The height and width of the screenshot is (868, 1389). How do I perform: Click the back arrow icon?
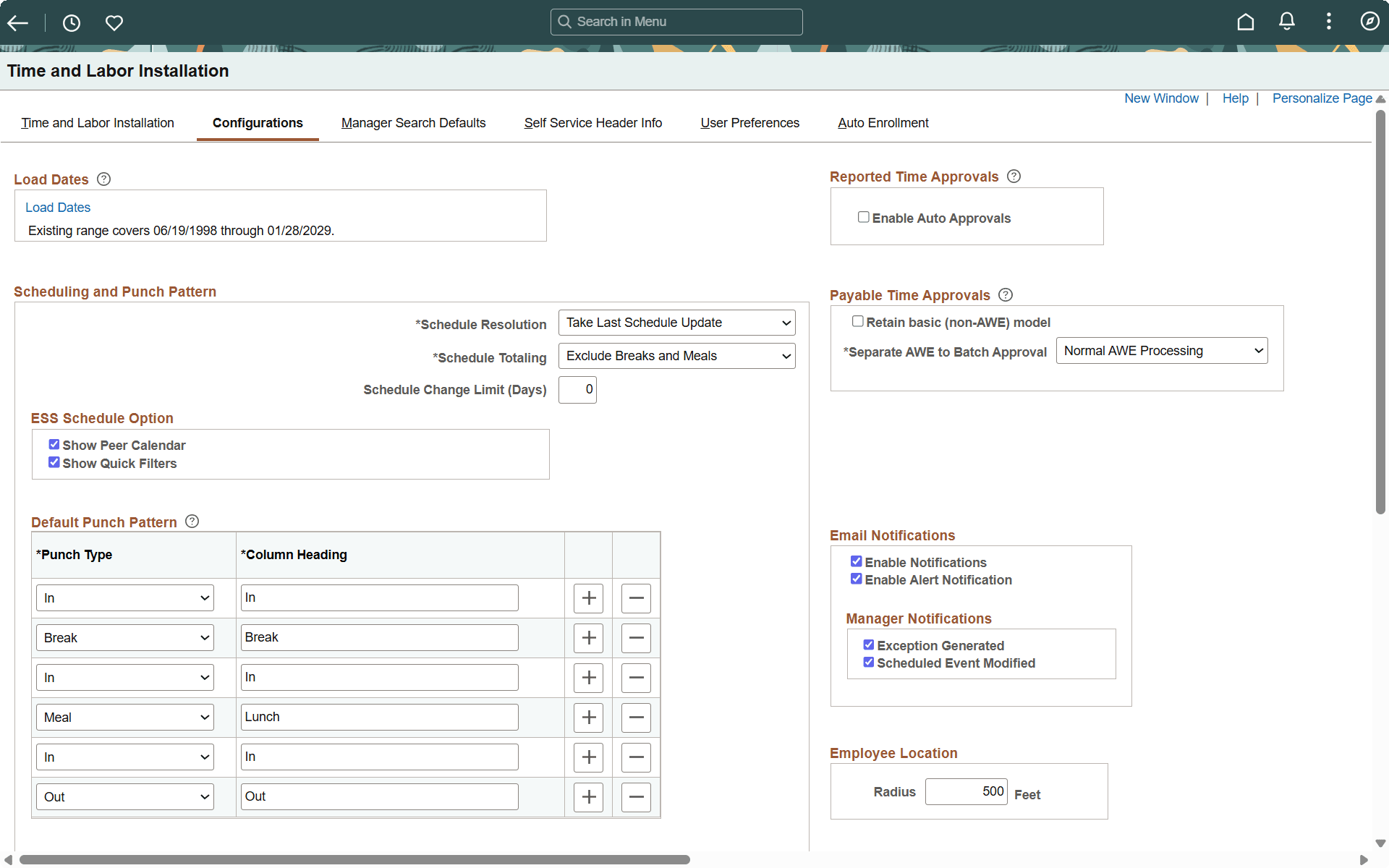[18, 22]
